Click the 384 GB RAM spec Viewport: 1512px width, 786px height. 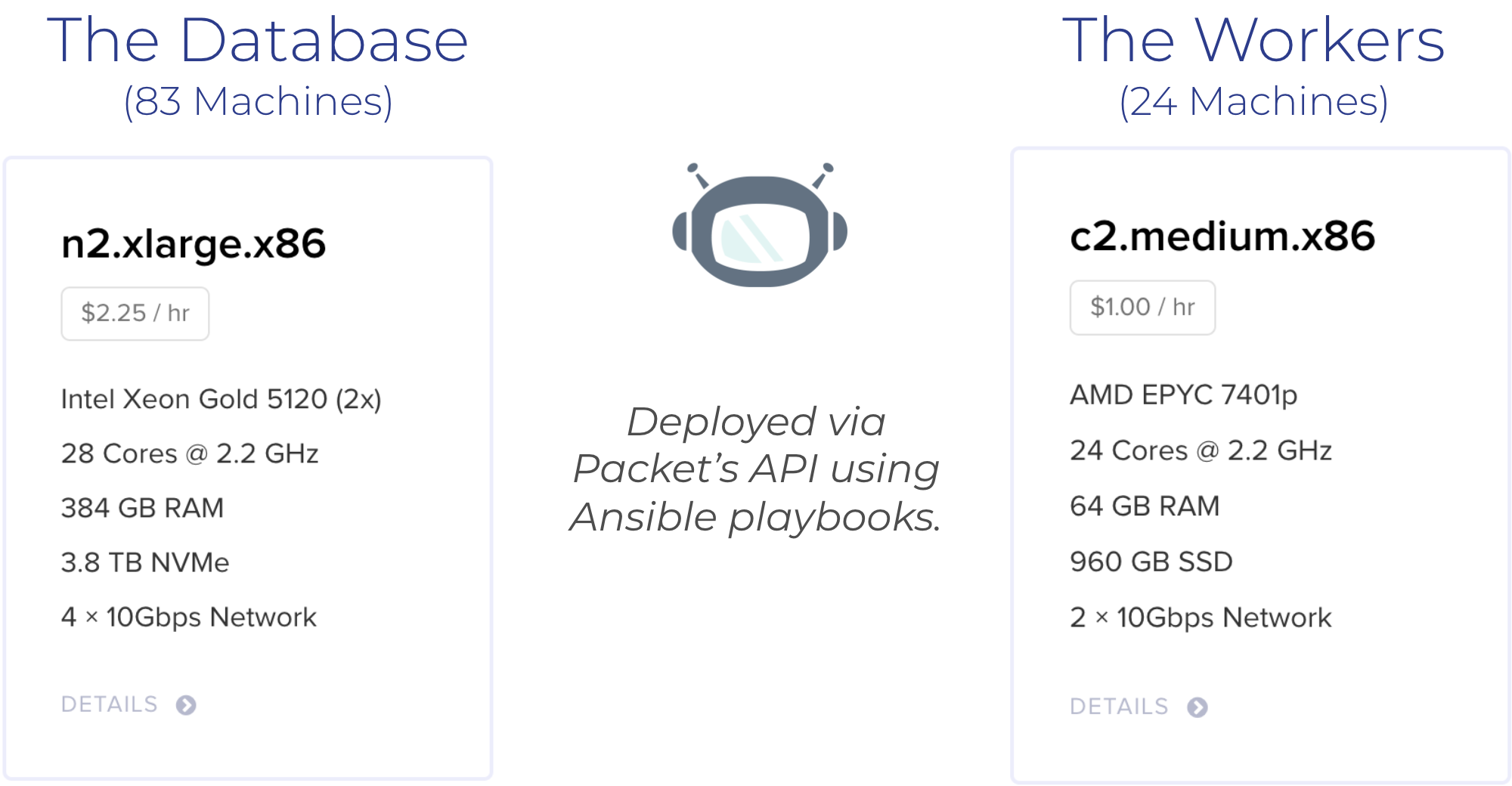click(142, 508)
